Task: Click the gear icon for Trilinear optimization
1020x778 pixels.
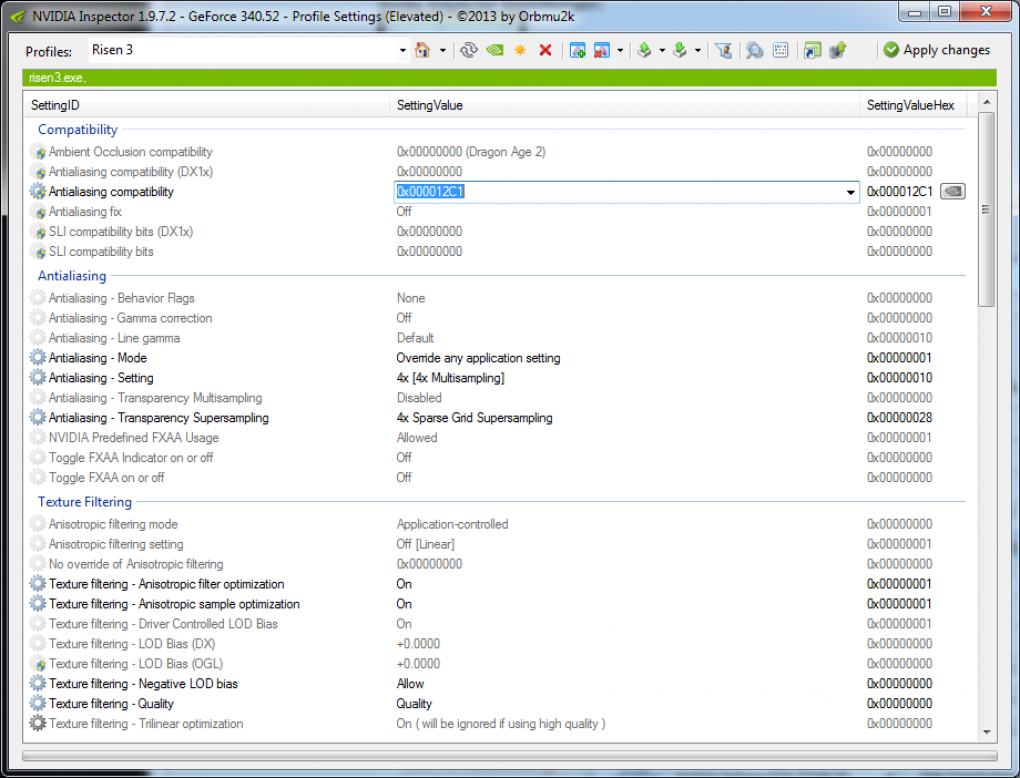Action: pyautogui.click(x=38, y=723)
